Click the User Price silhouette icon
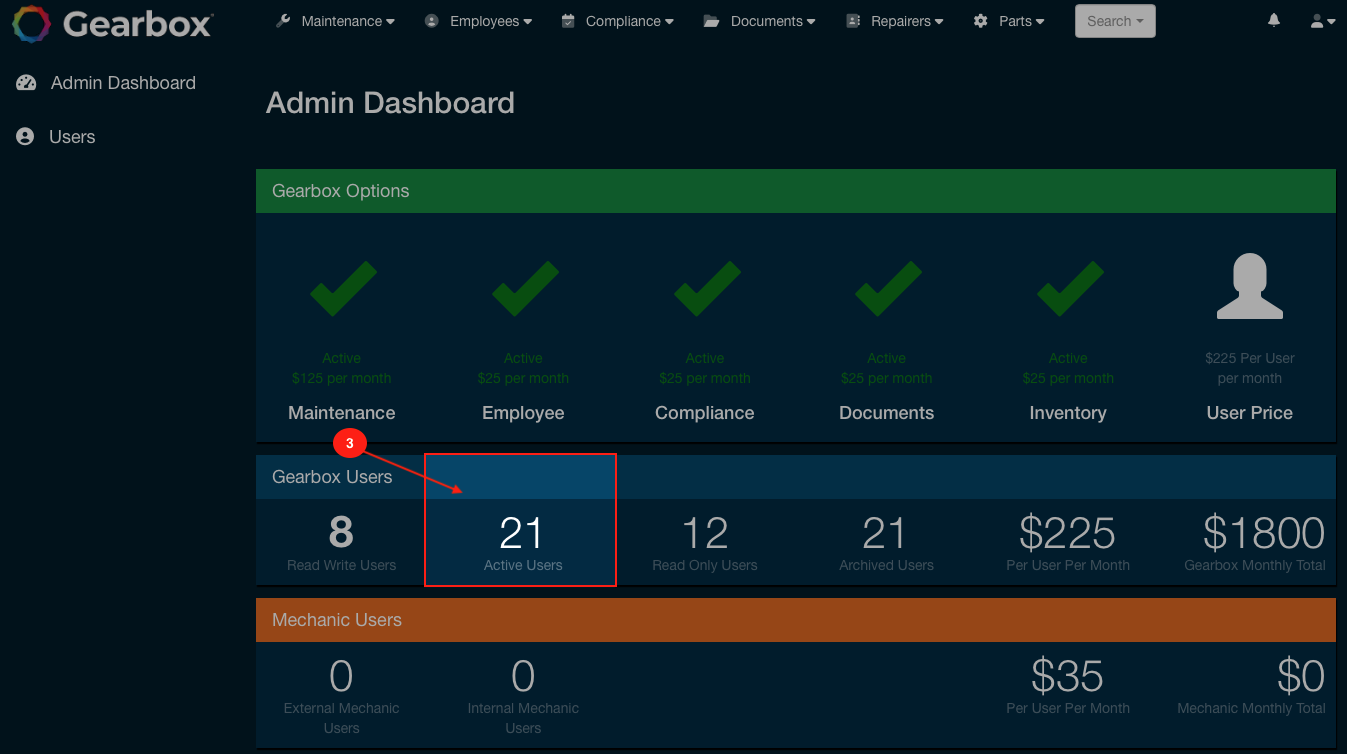 1249,286
